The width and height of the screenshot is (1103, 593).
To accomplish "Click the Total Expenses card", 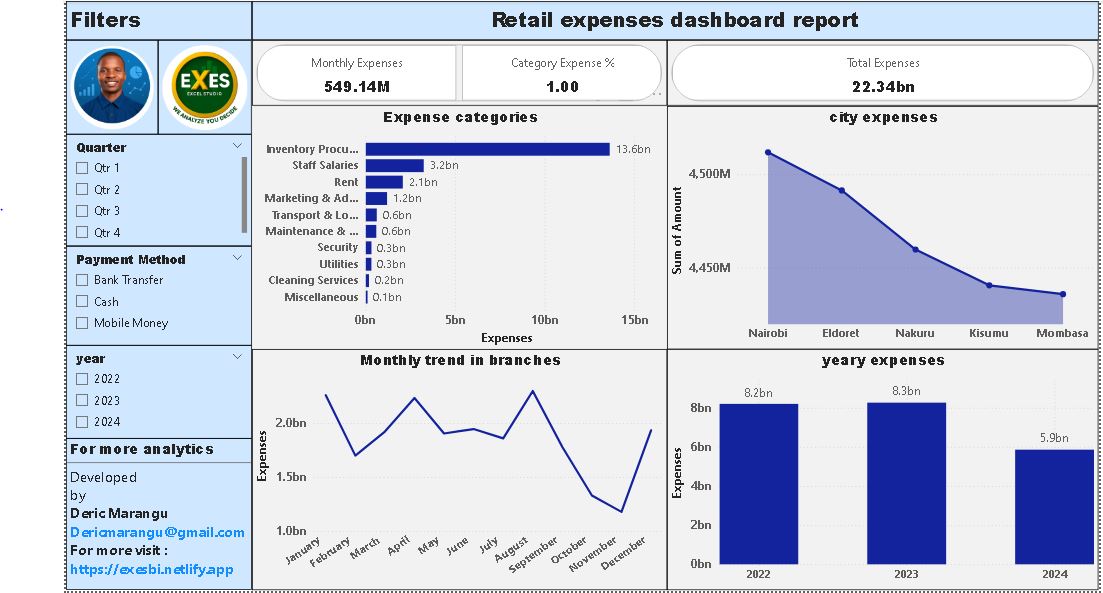I will tap(882, 73).
